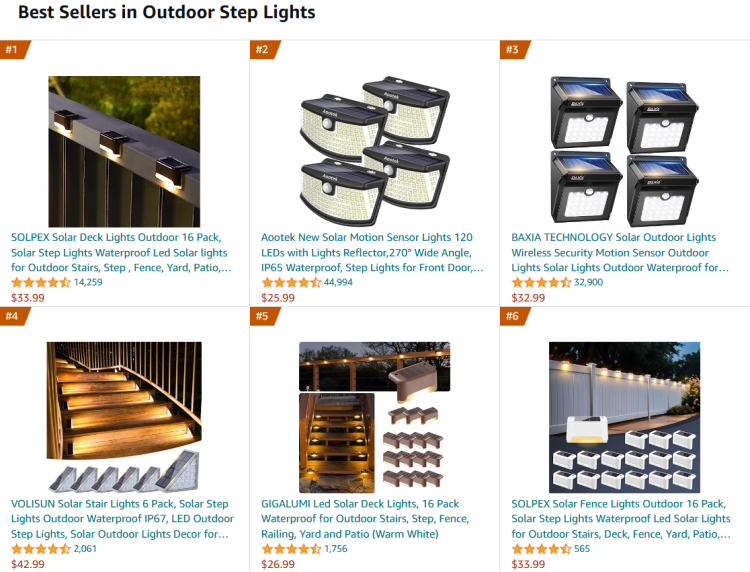The width and height of the screenshot is (750, 572).
Task: Click the star rating beside 565 reviews
Action: [x=541, y=549]
